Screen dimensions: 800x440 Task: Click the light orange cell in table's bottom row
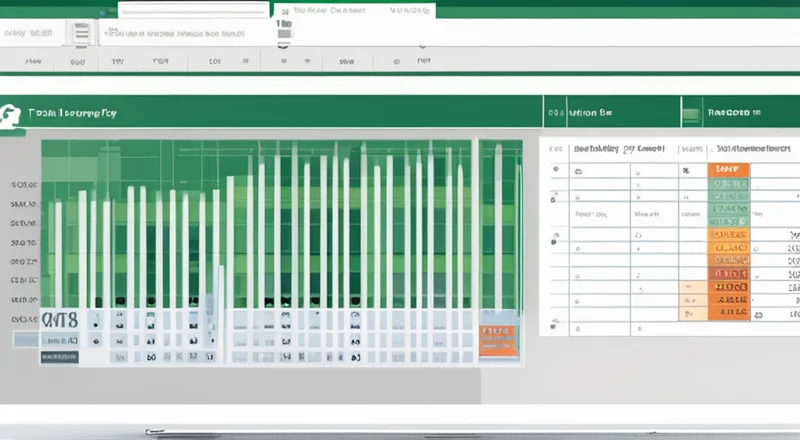coord(689,313)
